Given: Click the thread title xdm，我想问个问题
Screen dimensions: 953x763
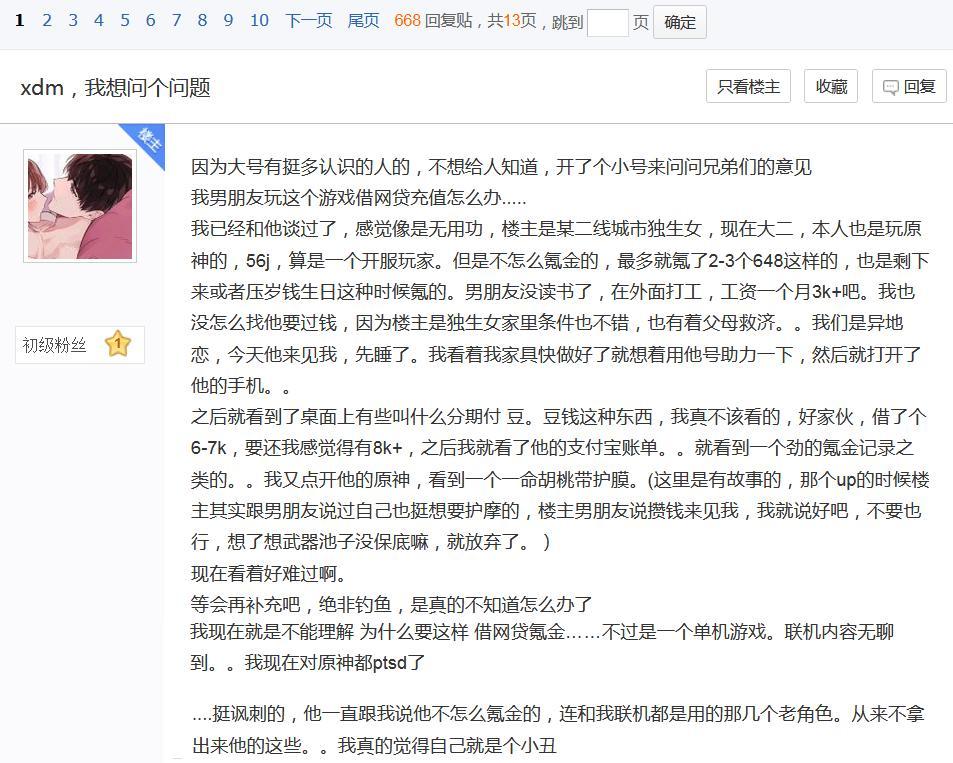Looking at the screenshot, I should tap(115, 88).
